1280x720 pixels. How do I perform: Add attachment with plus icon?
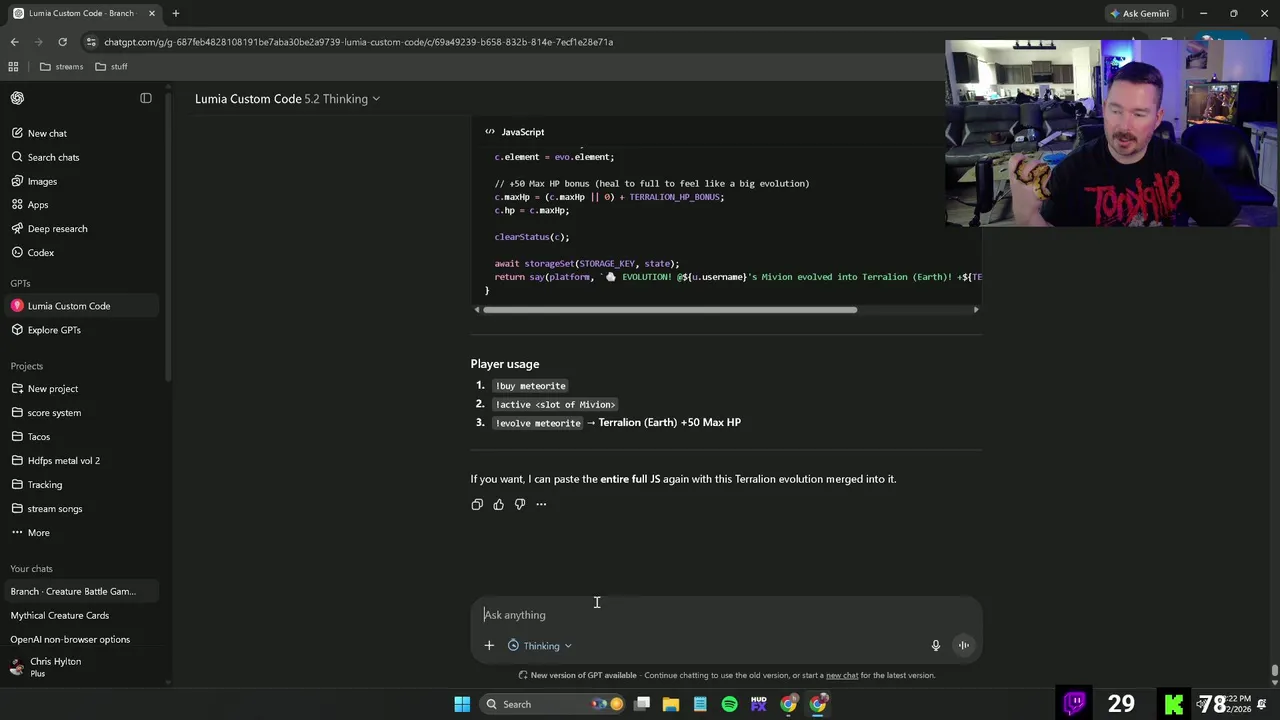coord(489,646)
